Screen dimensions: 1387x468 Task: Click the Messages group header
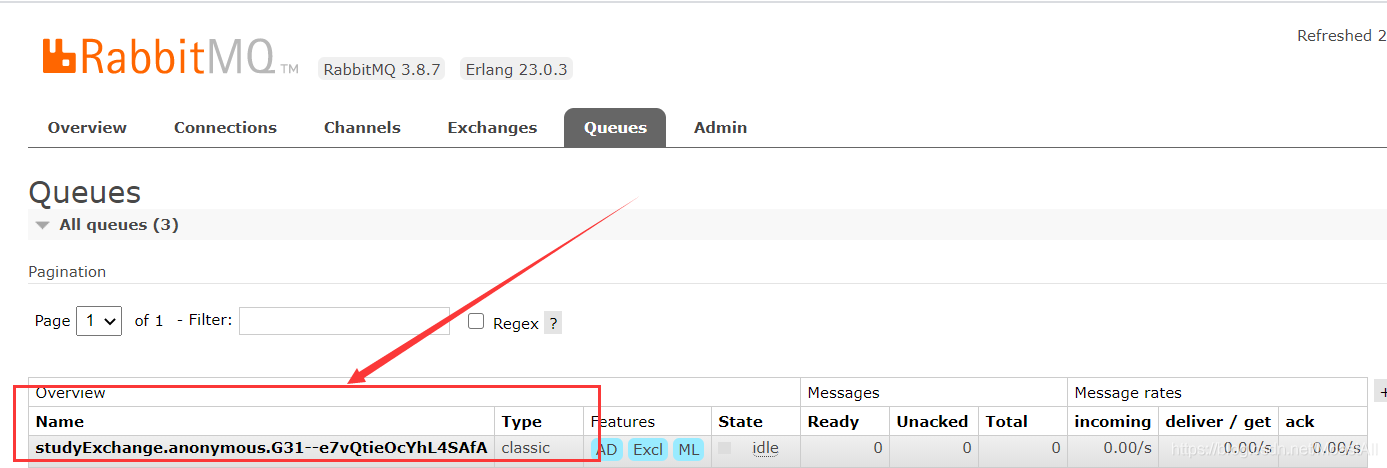coord(843,393)
